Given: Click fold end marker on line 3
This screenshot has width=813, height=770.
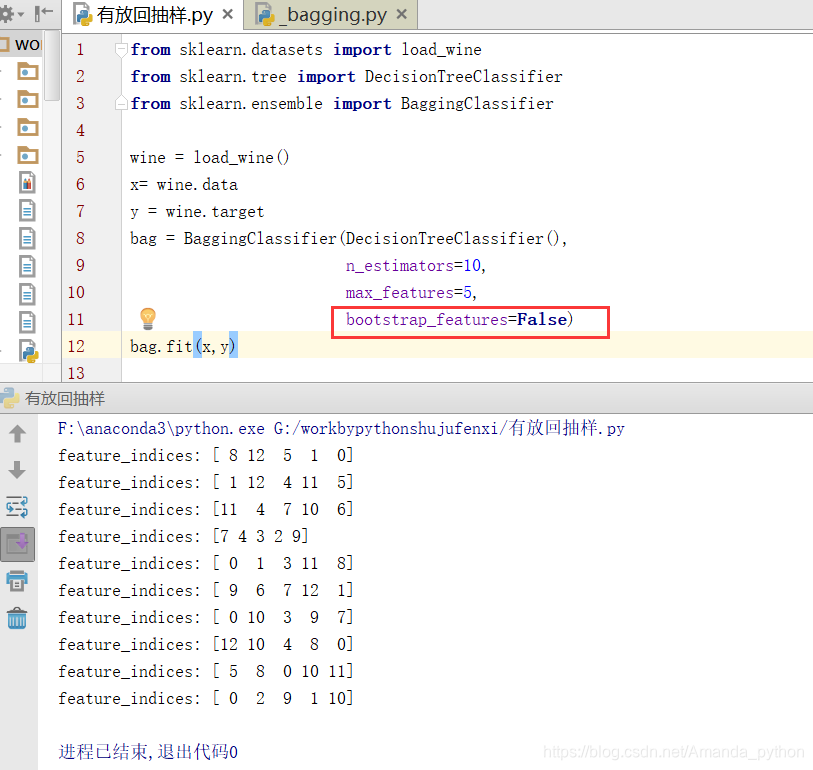Looking at the screenshot, I should coord(121,103).
